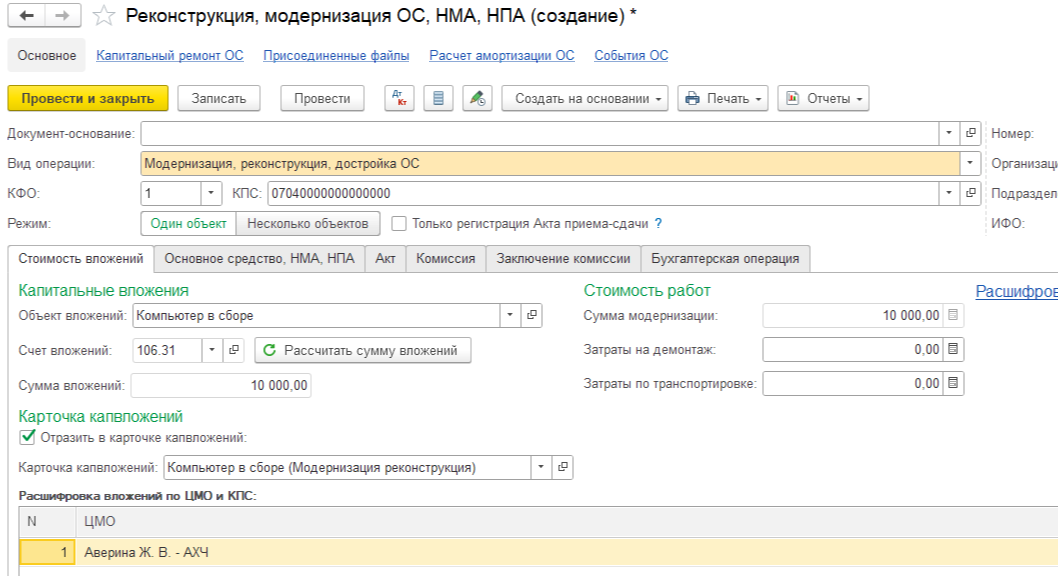Expand the КПС dropdown arrow
This screenshot has height=576, width=1058.
click(949, 194)
